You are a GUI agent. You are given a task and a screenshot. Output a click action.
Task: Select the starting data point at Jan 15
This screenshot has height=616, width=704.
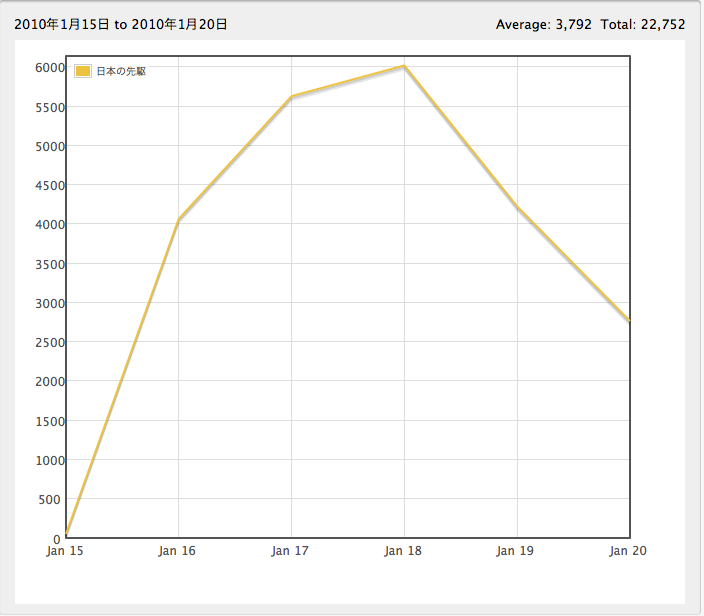(66, 534)
